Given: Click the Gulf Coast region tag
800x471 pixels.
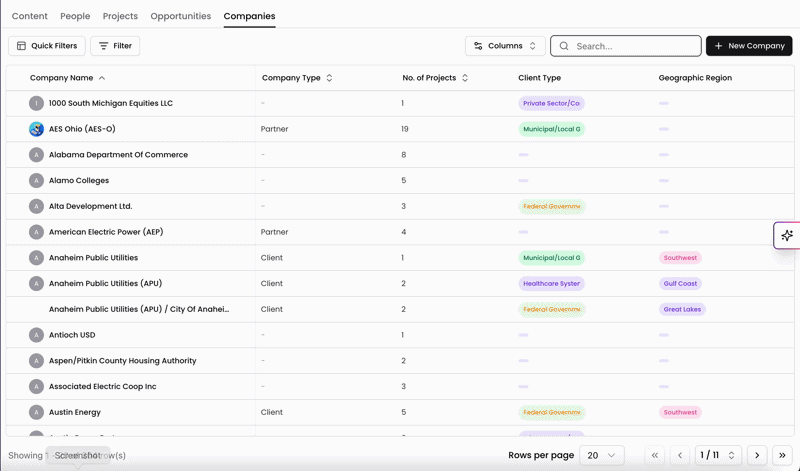Looking at the screenshot, I should coord(680,283).
